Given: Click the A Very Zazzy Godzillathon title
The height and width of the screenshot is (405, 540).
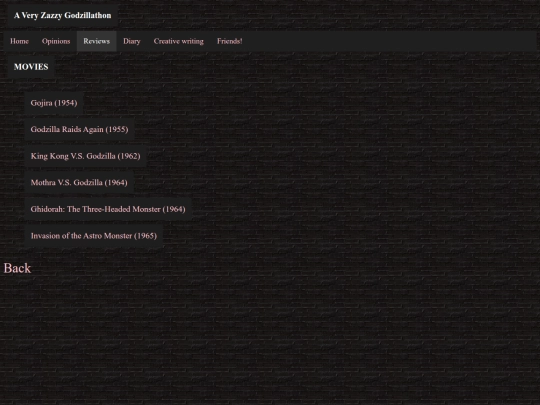Looking at the screenshot, I should (x=62, y=15).
